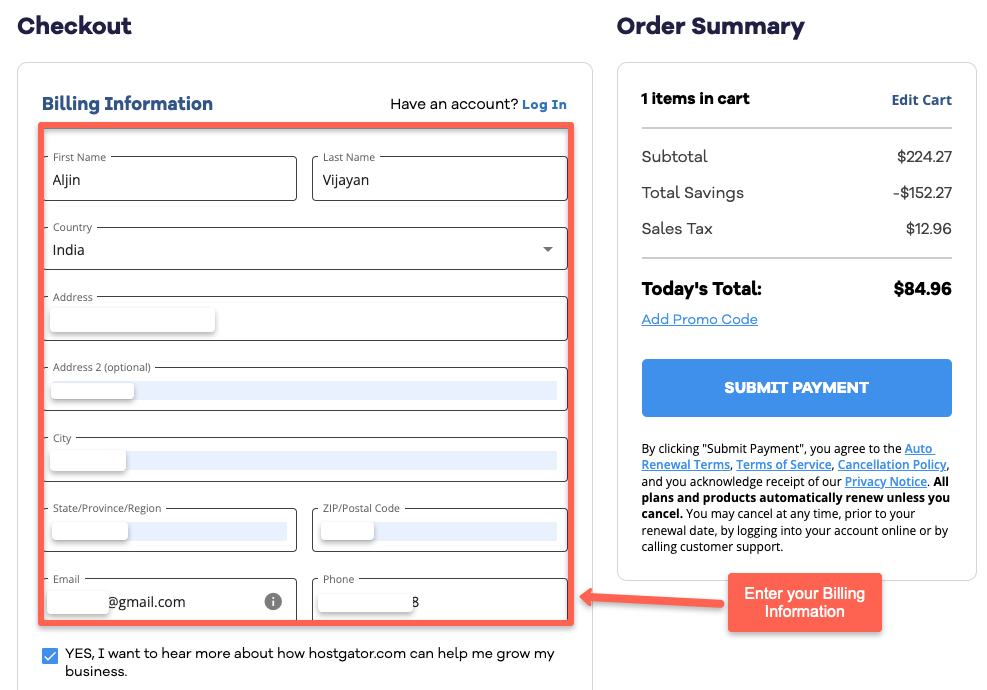Select the Last Name field showing Vijayan
Screen dimensions: 987x690
coord(440,178)
